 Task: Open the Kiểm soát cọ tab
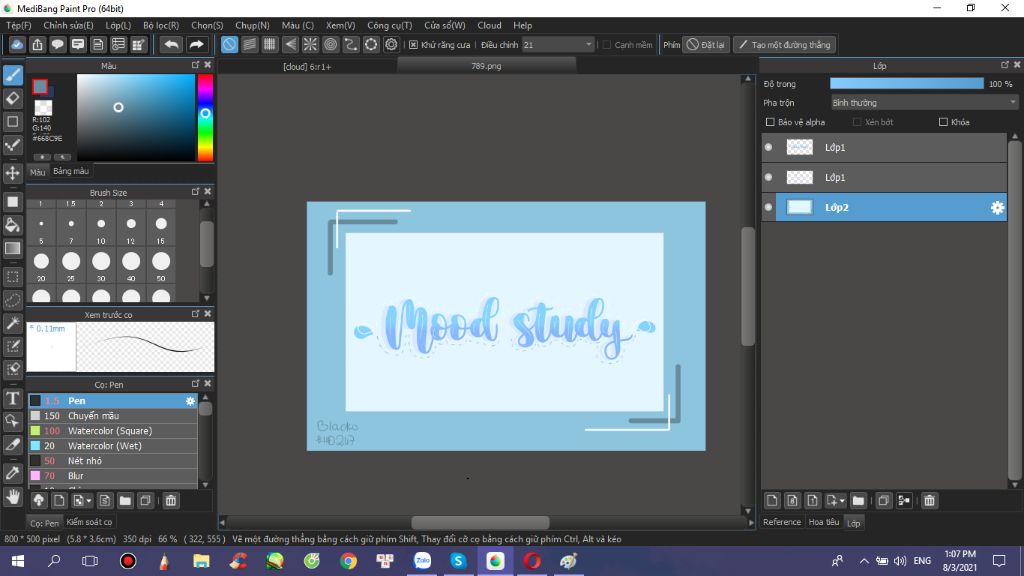89,522
